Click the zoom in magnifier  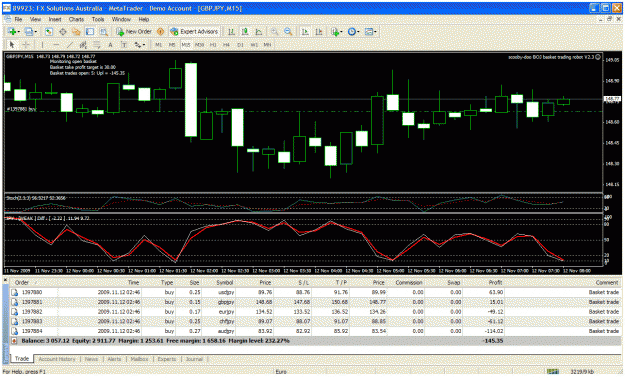coord(274,32)
